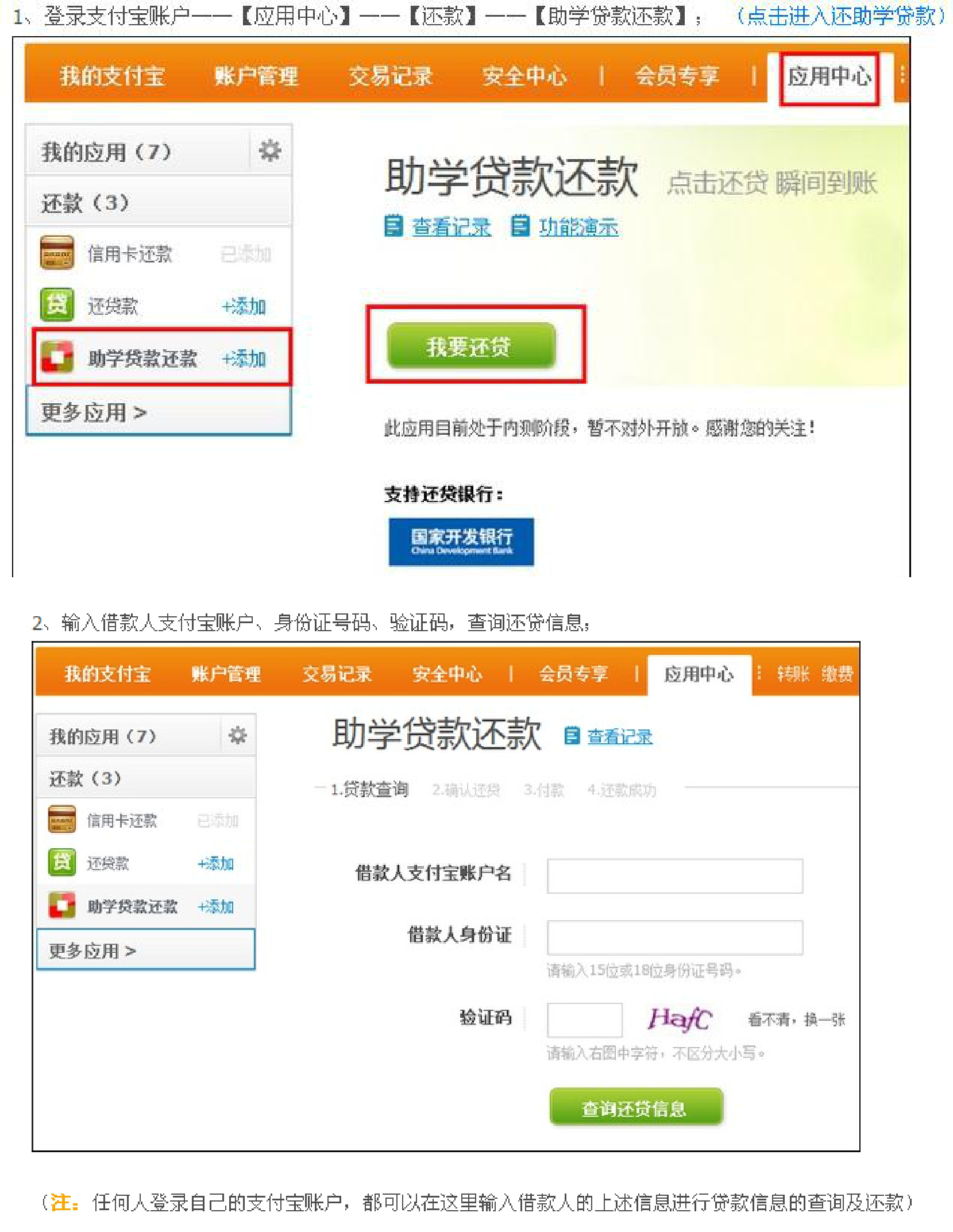Image resolution: width=953 pixels, height=1232 pixels.
Task: Expand 更多应用 in the top sidebar
Action: click(94, 412)
